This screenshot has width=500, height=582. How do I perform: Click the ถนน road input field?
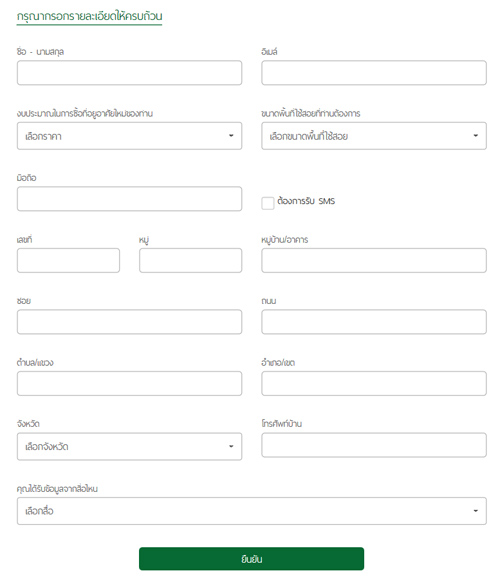point(374,322)
